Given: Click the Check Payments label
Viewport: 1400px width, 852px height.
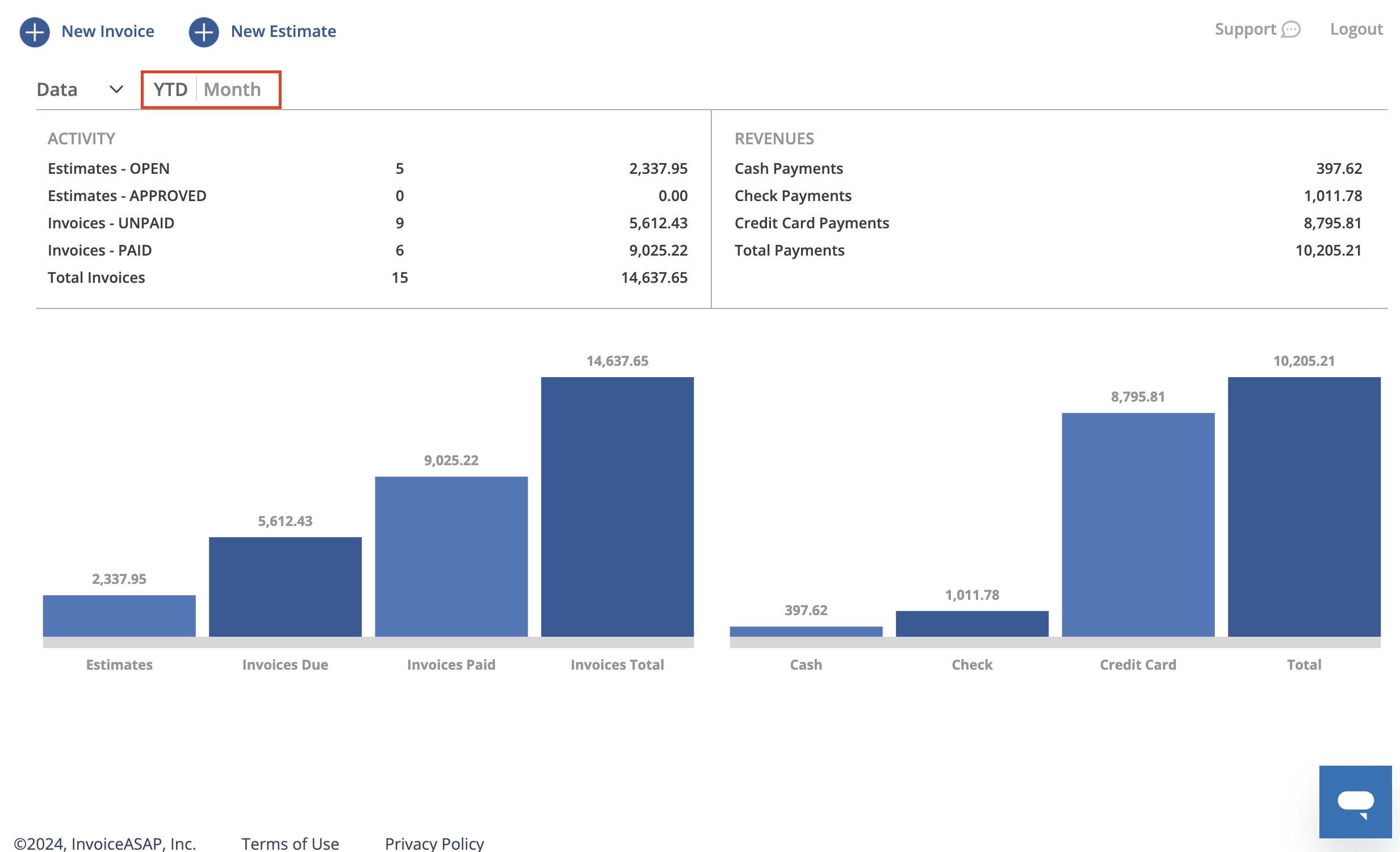Looking at the screenshot, I should click(x=793, y=195).
